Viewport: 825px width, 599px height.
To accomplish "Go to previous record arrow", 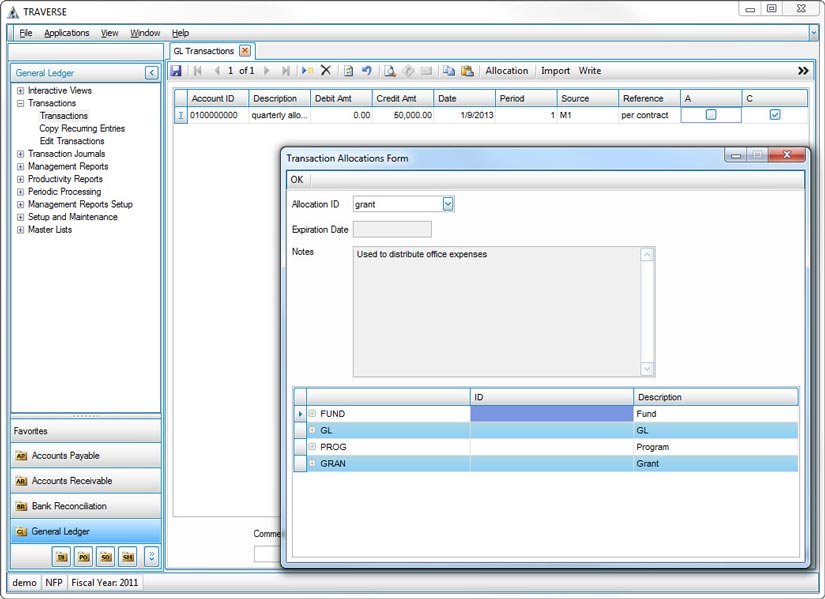I will (x=217, y=71).
